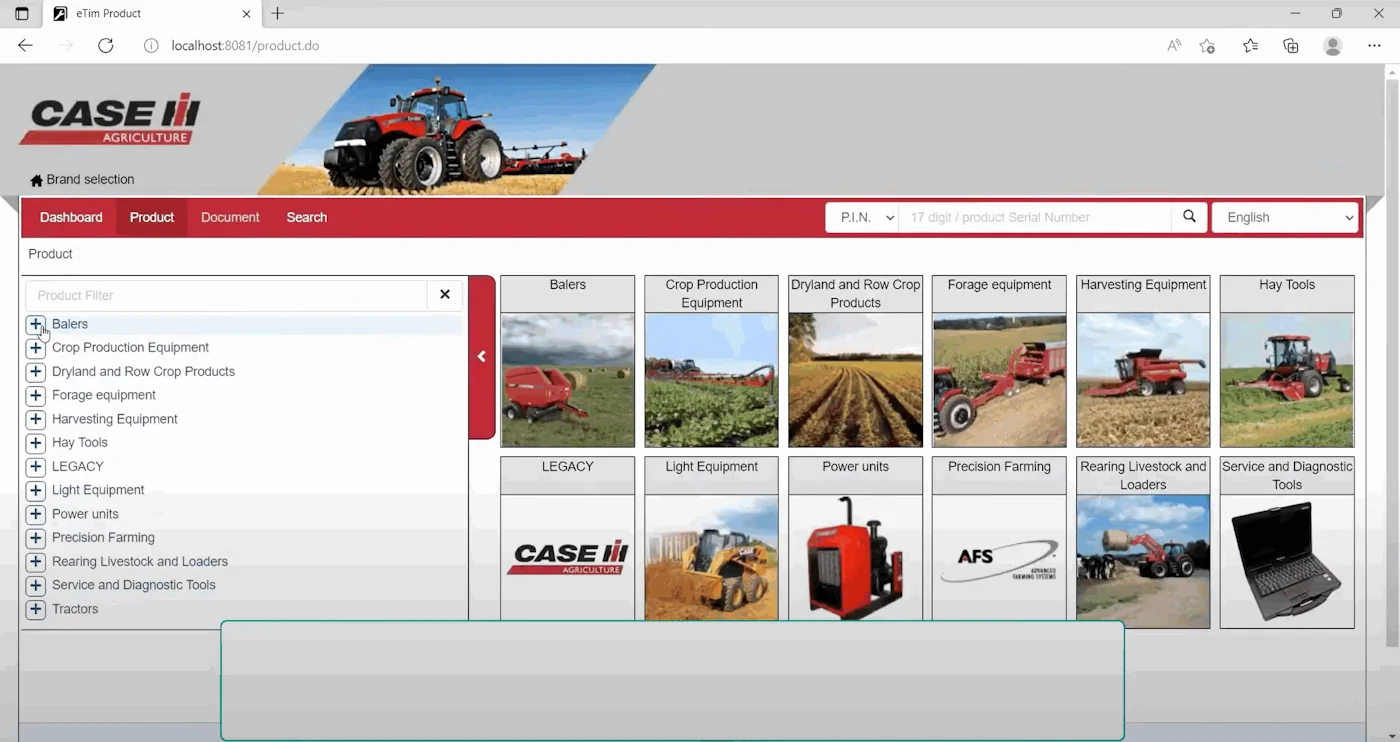Expand Rearing Livestock and Loaders node
This screenshot has height=742, width=1400.
click(x=36, y=562)
